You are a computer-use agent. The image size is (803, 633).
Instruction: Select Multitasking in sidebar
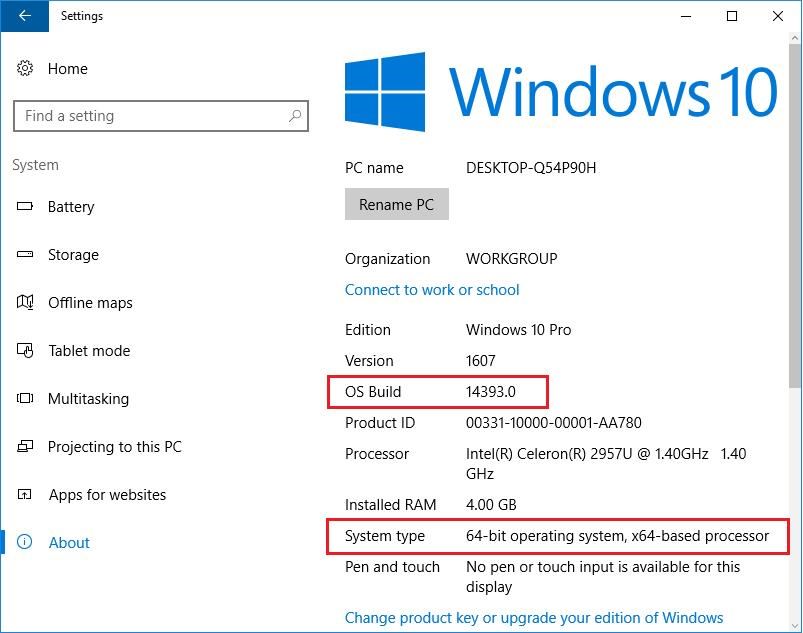pos(88,399)
